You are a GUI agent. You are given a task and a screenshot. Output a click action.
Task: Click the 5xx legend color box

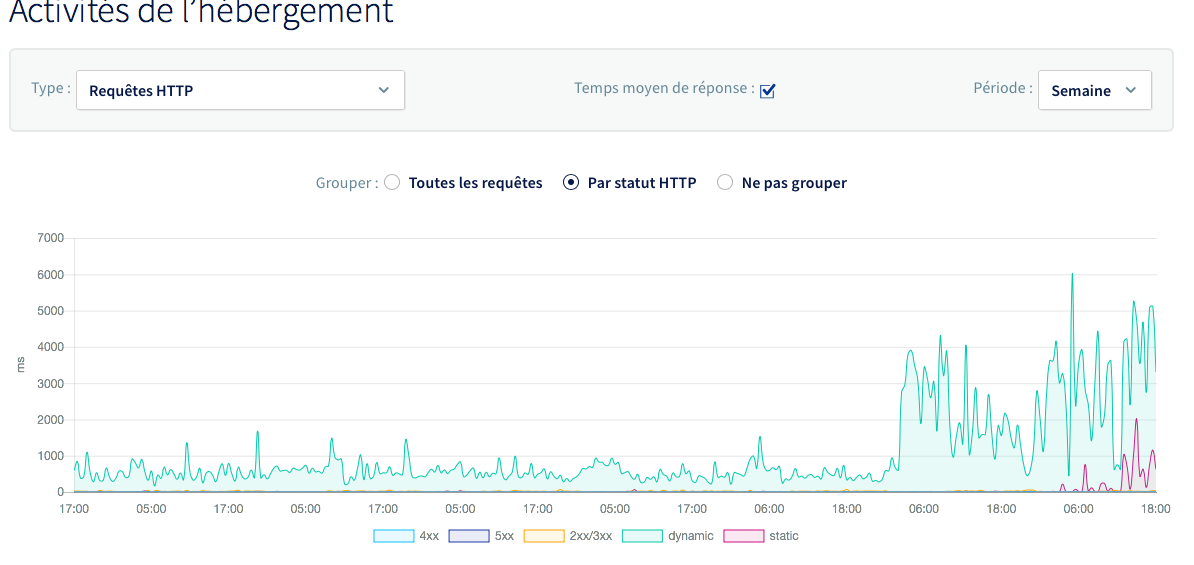[x=468, y=536]
